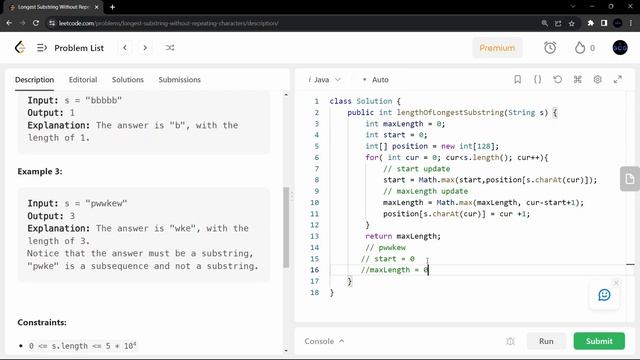Viewport: 640px width, 360px height.
Task: Share this page from the address bar
Action: [558, 23]
